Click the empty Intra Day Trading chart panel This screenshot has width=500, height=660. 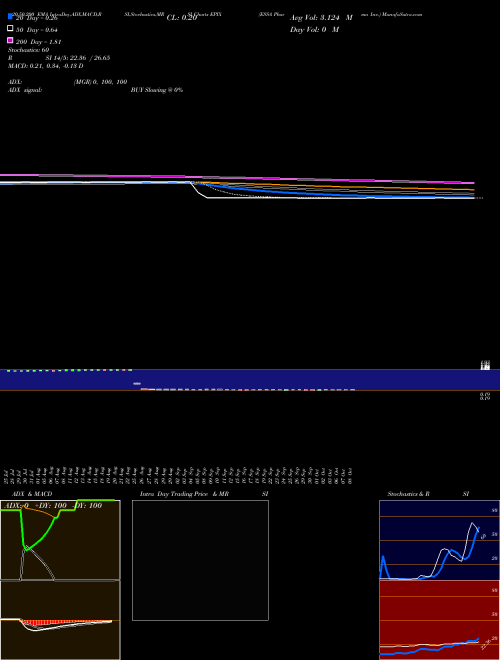tap(200, 560)
